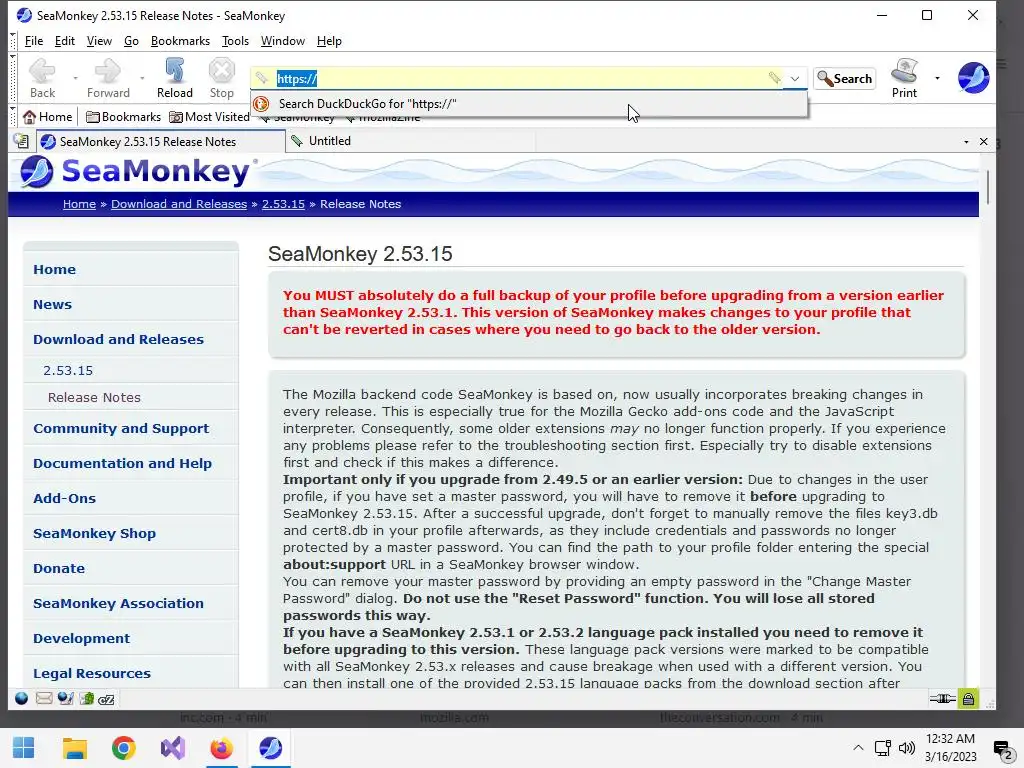Screen dimensions: 1024x768
Task: Close the current tab with the tab bar X
Action: click(984, 142)
